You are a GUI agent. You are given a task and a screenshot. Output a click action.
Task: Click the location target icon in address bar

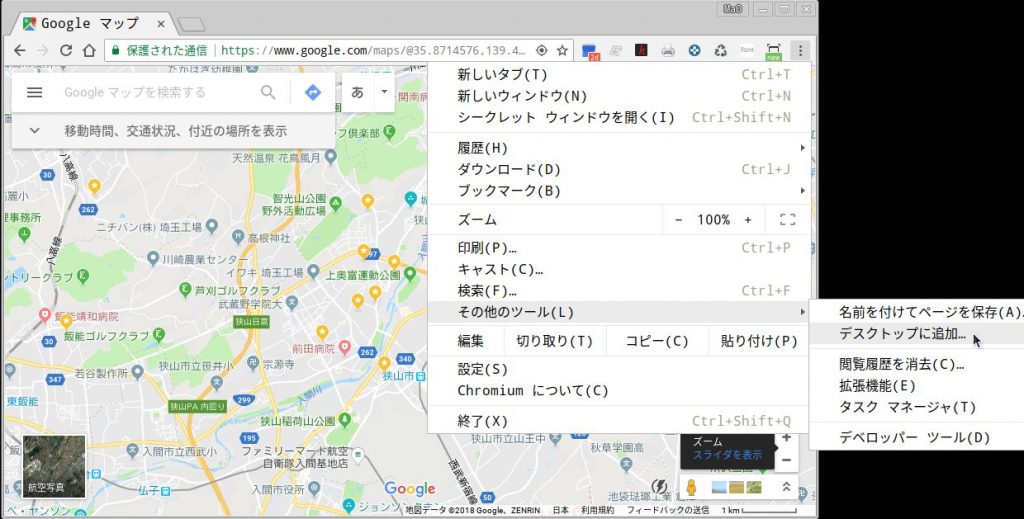point(541,50)
